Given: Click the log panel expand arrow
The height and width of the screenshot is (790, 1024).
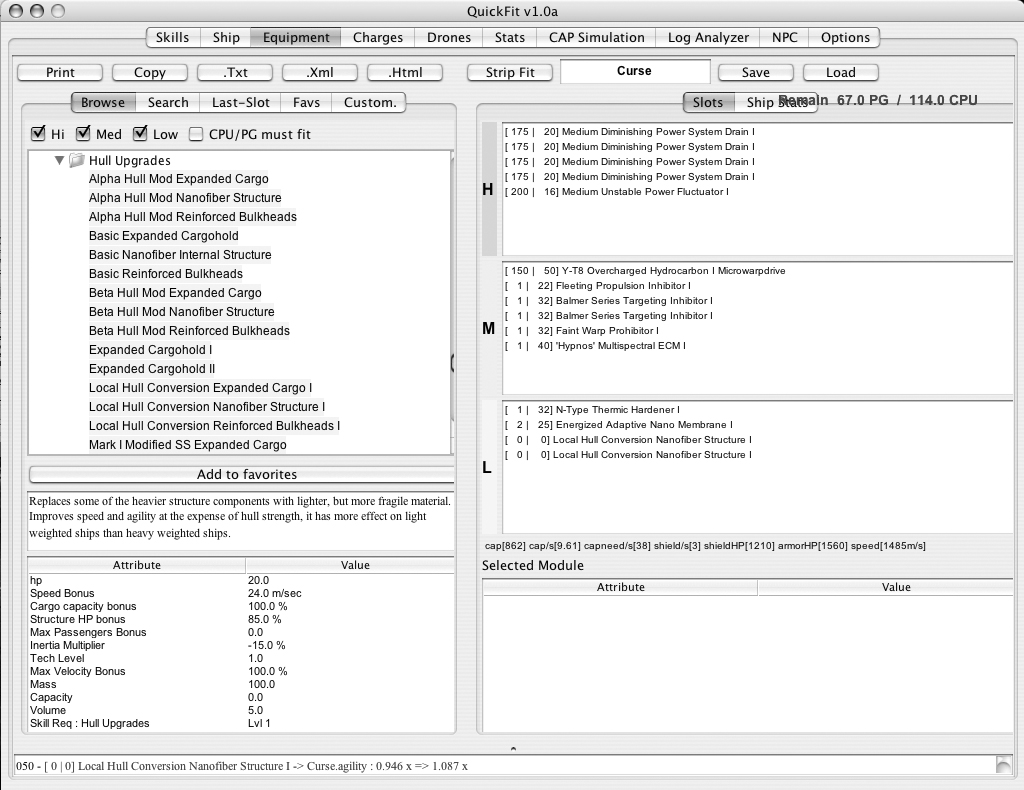Looking at the screenshot, I should (x=513, y=749).
